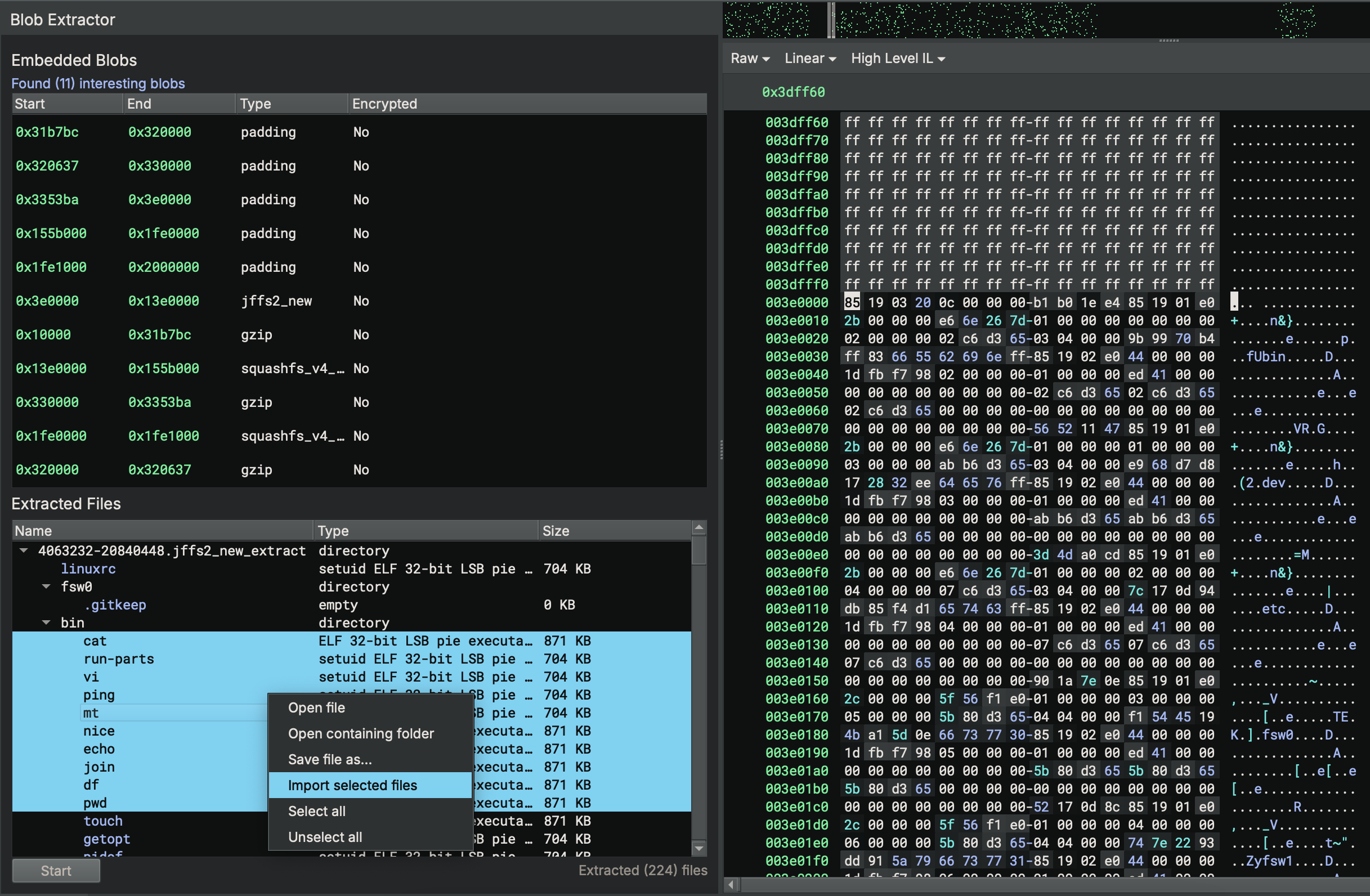Screen dimensions: 1370x896
Task: Choose Open containing folder from context menu
Action: (361, 733)
